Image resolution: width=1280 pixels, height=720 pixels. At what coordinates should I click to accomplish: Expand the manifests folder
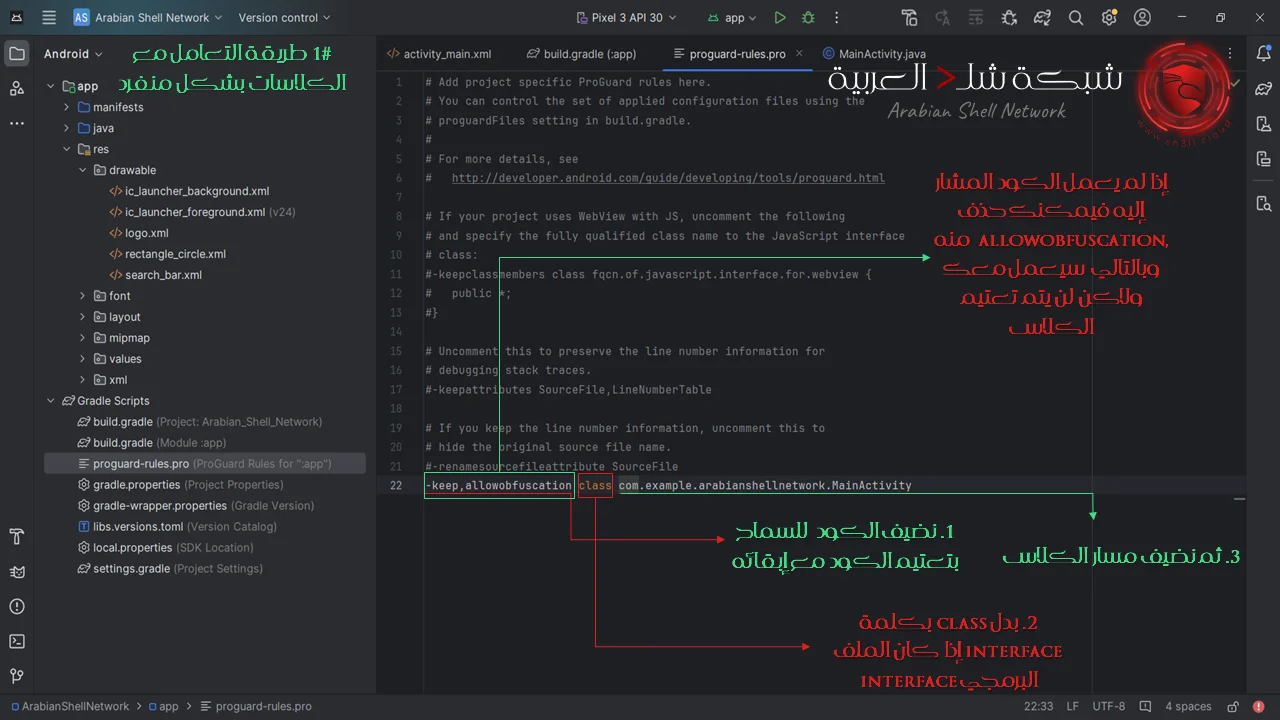pos(67,107)
